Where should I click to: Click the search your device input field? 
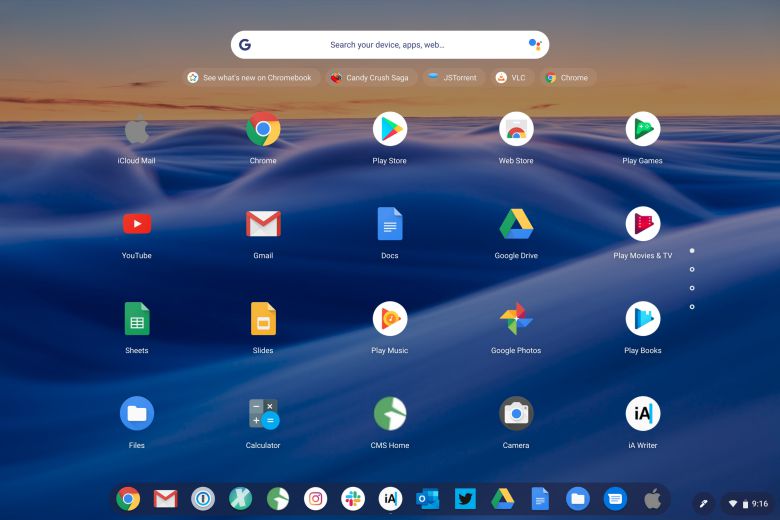tap(387, 45)
